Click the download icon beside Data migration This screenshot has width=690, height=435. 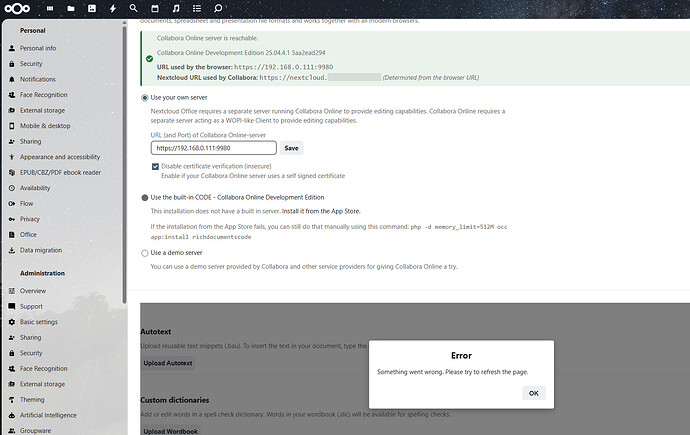click(12, 250)
